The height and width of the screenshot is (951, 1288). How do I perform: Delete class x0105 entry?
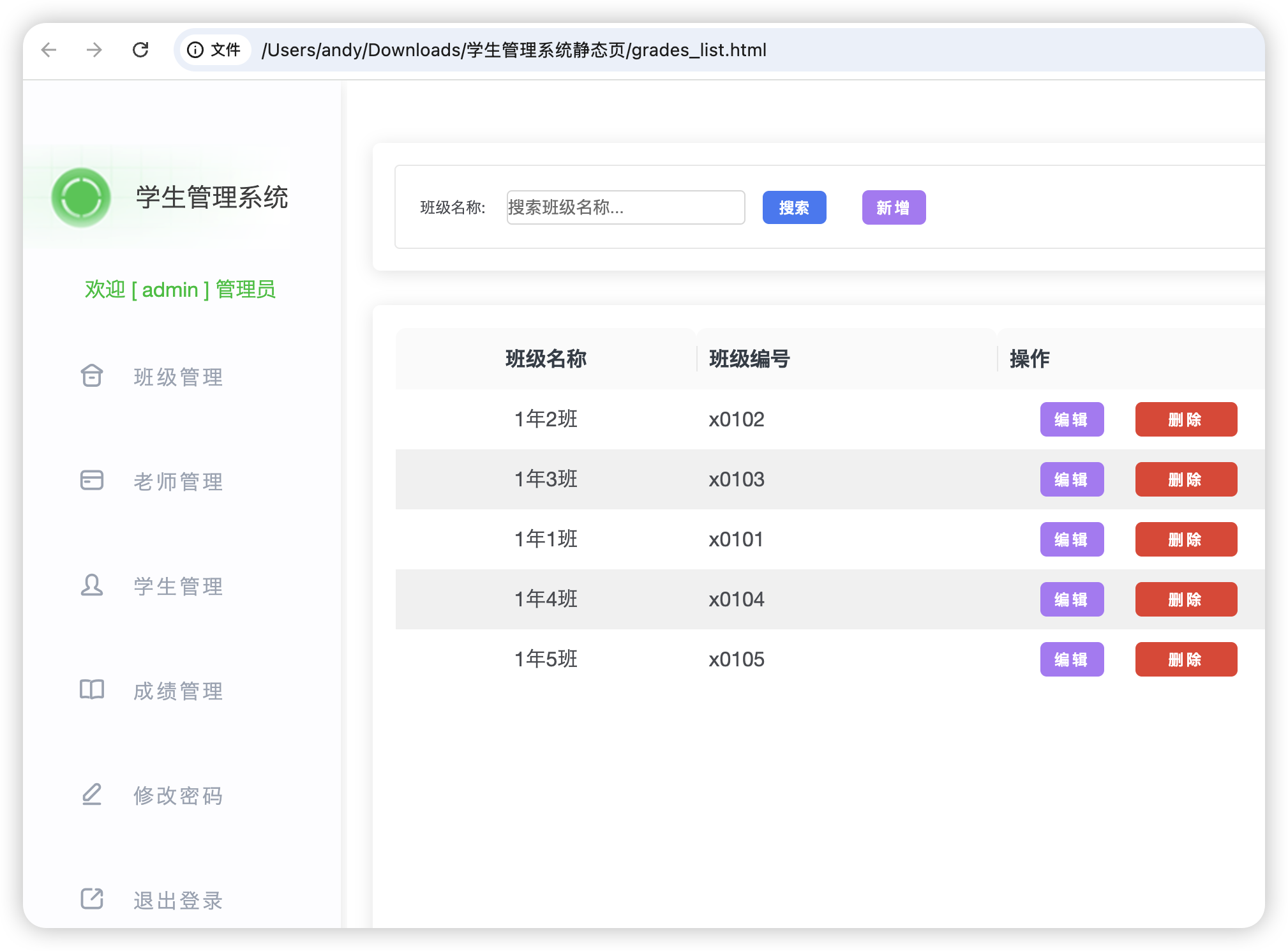point(1185,659)
